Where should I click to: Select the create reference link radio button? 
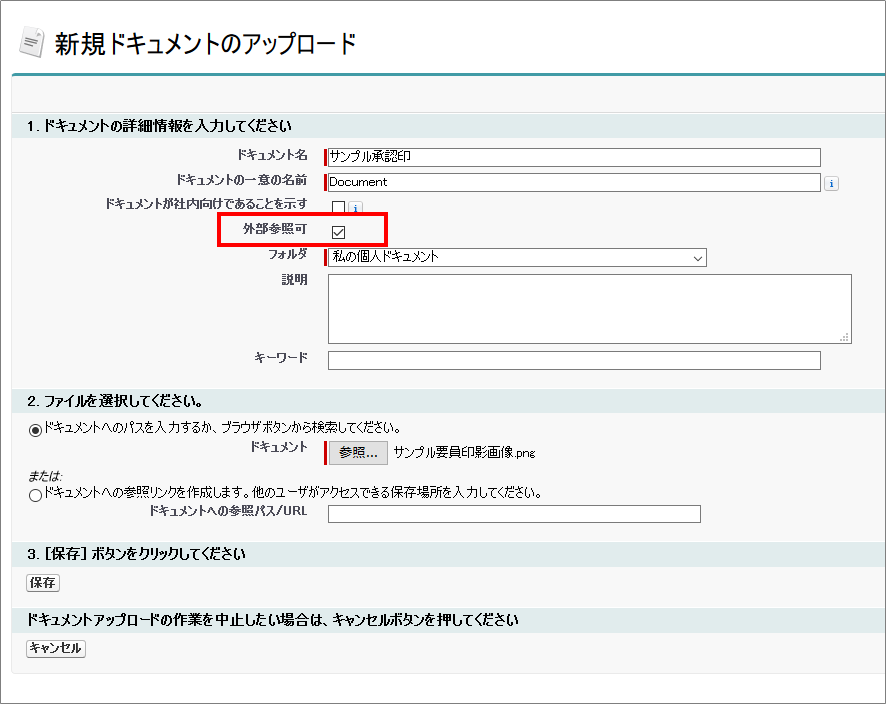36,494
